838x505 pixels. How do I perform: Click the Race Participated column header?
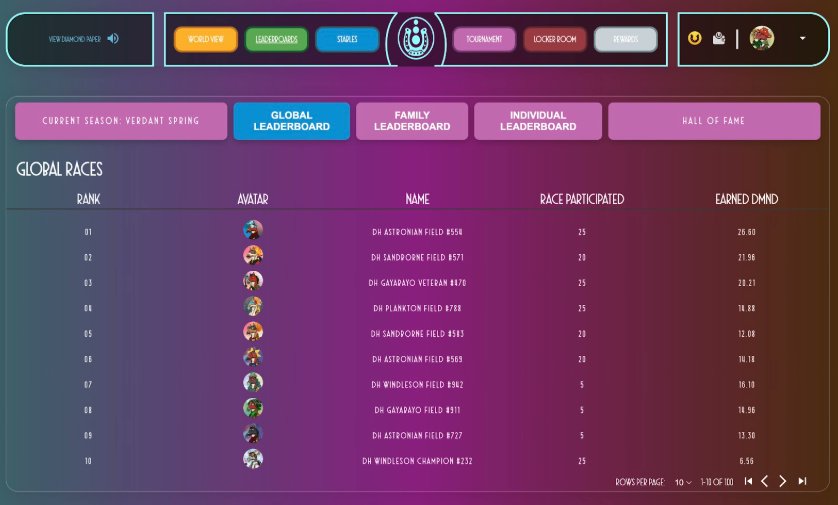tap(582, 199)
